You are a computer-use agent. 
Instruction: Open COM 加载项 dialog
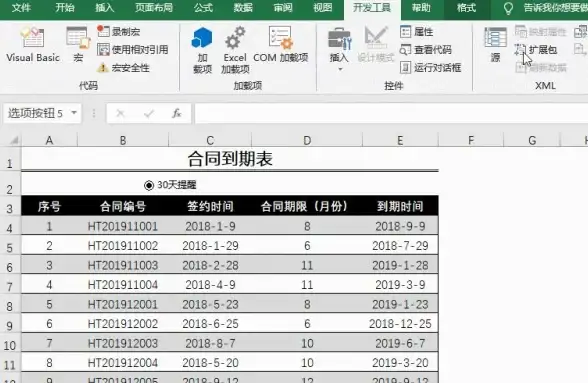[280, 44]
